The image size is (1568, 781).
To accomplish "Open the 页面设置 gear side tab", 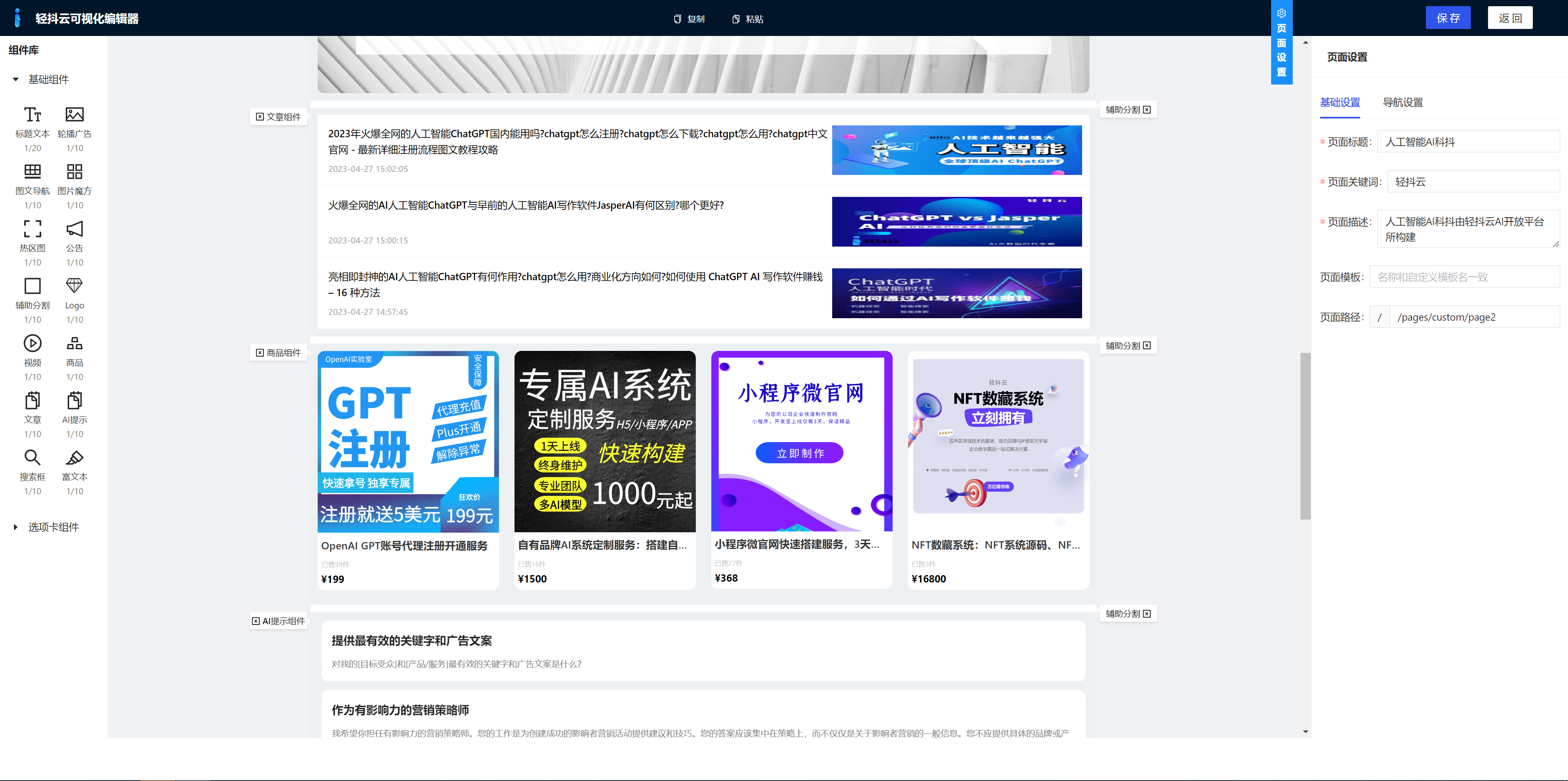I will pyautogui.click(x=1281, y=42).
